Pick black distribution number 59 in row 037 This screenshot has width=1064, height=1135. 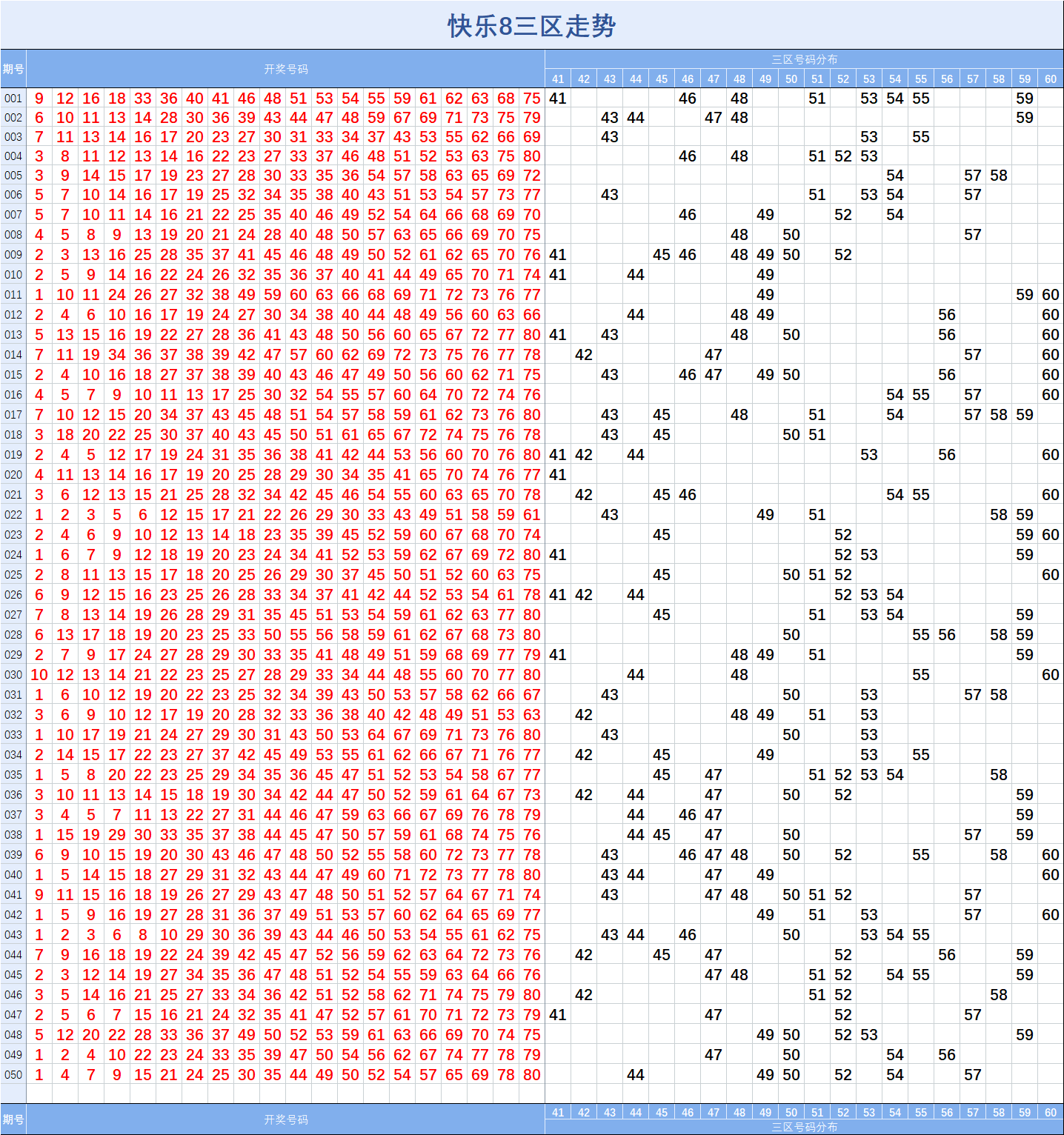[x=1025, y=815]
